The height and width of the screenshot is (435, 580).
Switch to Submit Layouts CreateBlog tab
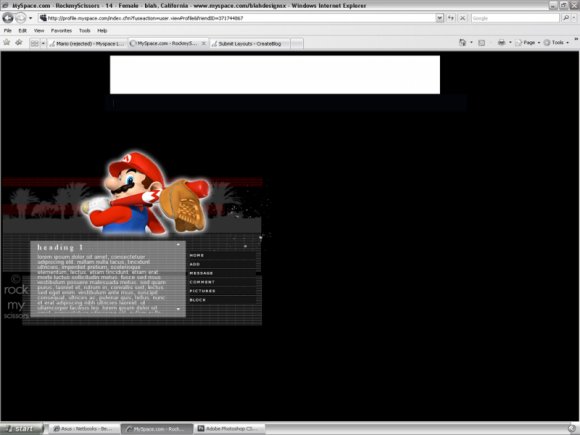click(250, 44)
